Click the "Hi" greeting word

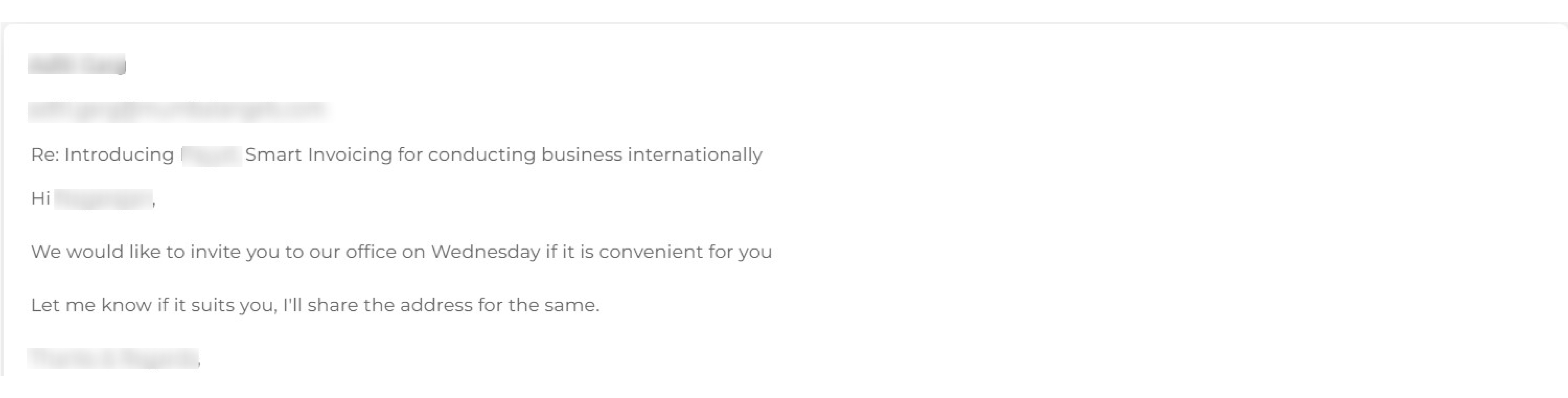[x=40, y=199]
